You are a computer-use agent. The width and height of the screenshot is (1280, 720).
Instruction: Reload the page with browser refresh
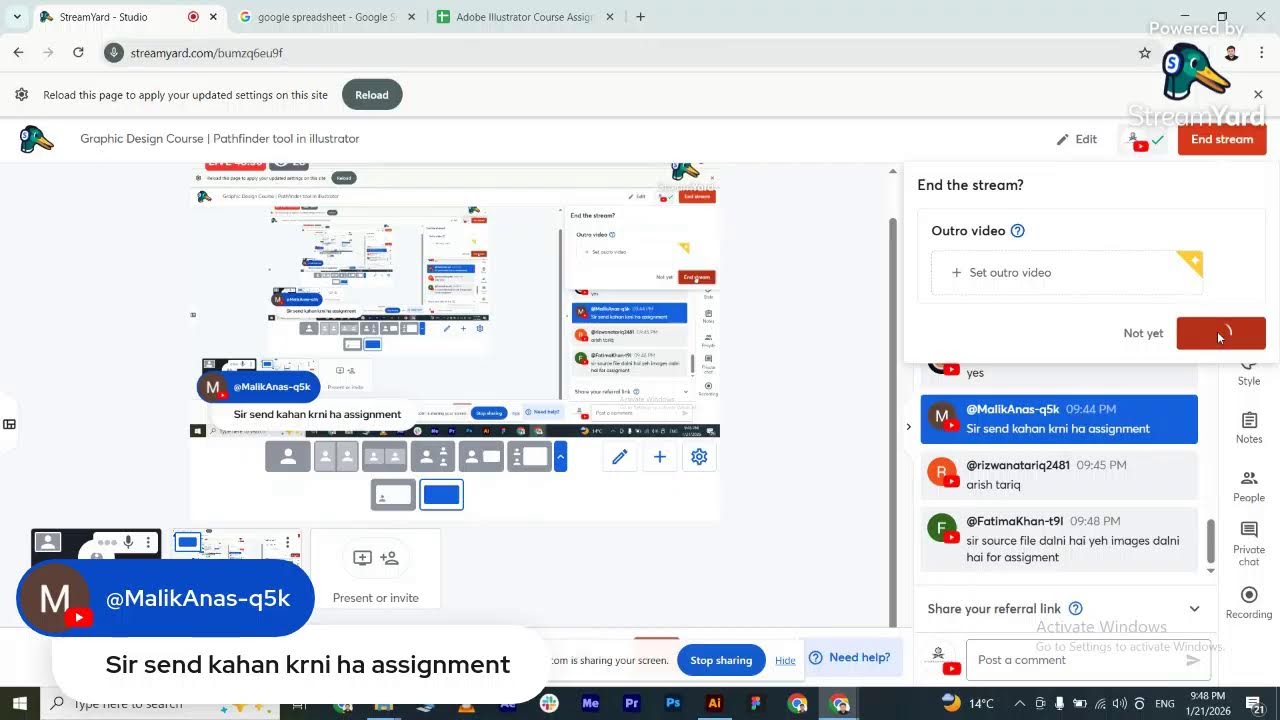pos(78,53)
